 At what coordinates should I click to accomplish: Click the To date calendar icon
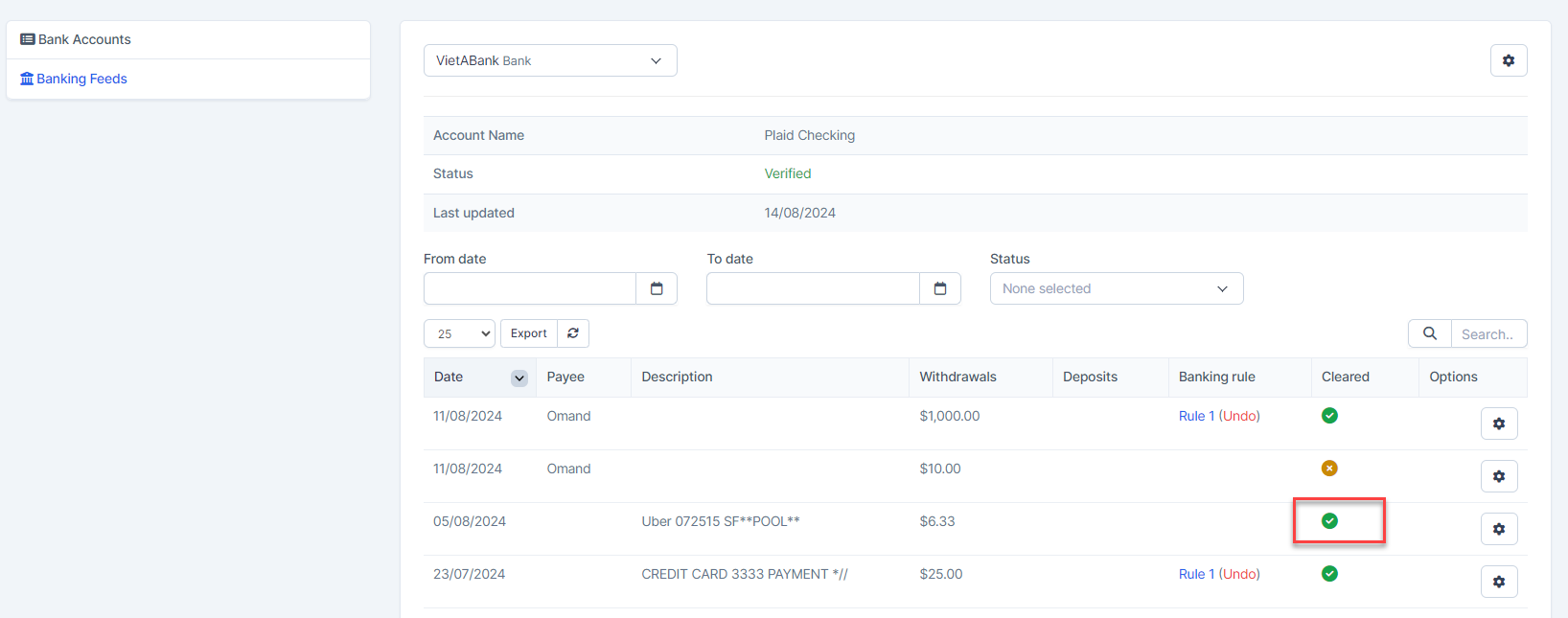(x=940, y=288)
